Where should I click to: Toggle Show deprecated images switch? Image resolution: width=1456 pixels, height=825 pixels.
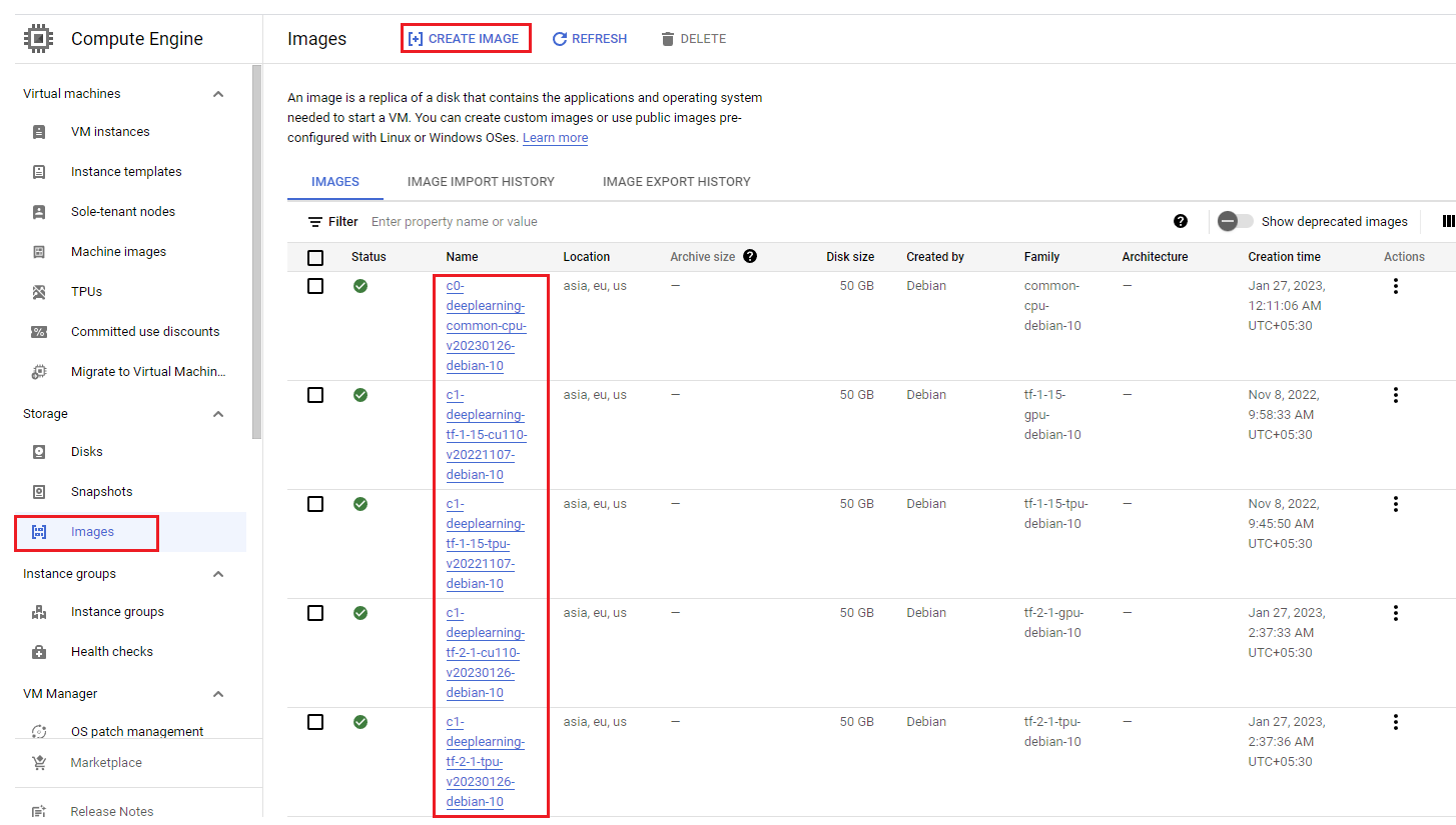[x=1235, y=222]
